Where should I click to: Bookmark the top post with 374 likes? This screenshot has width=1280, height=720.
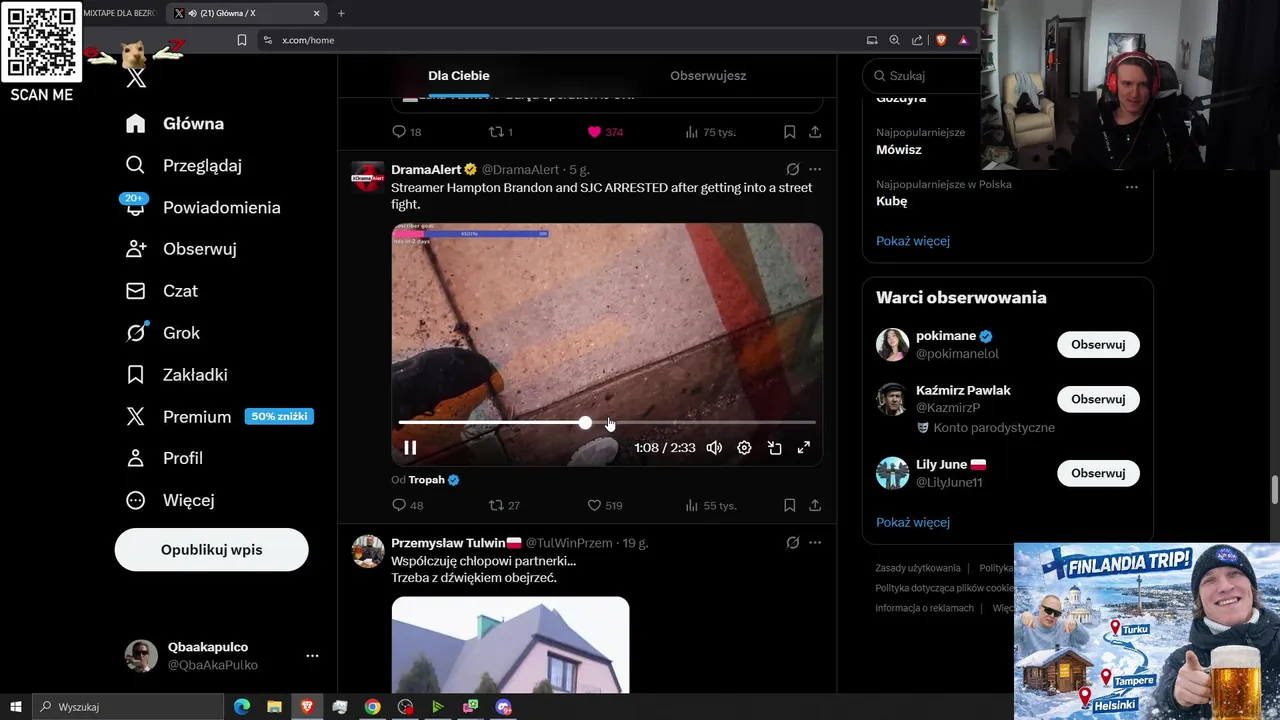789,132
